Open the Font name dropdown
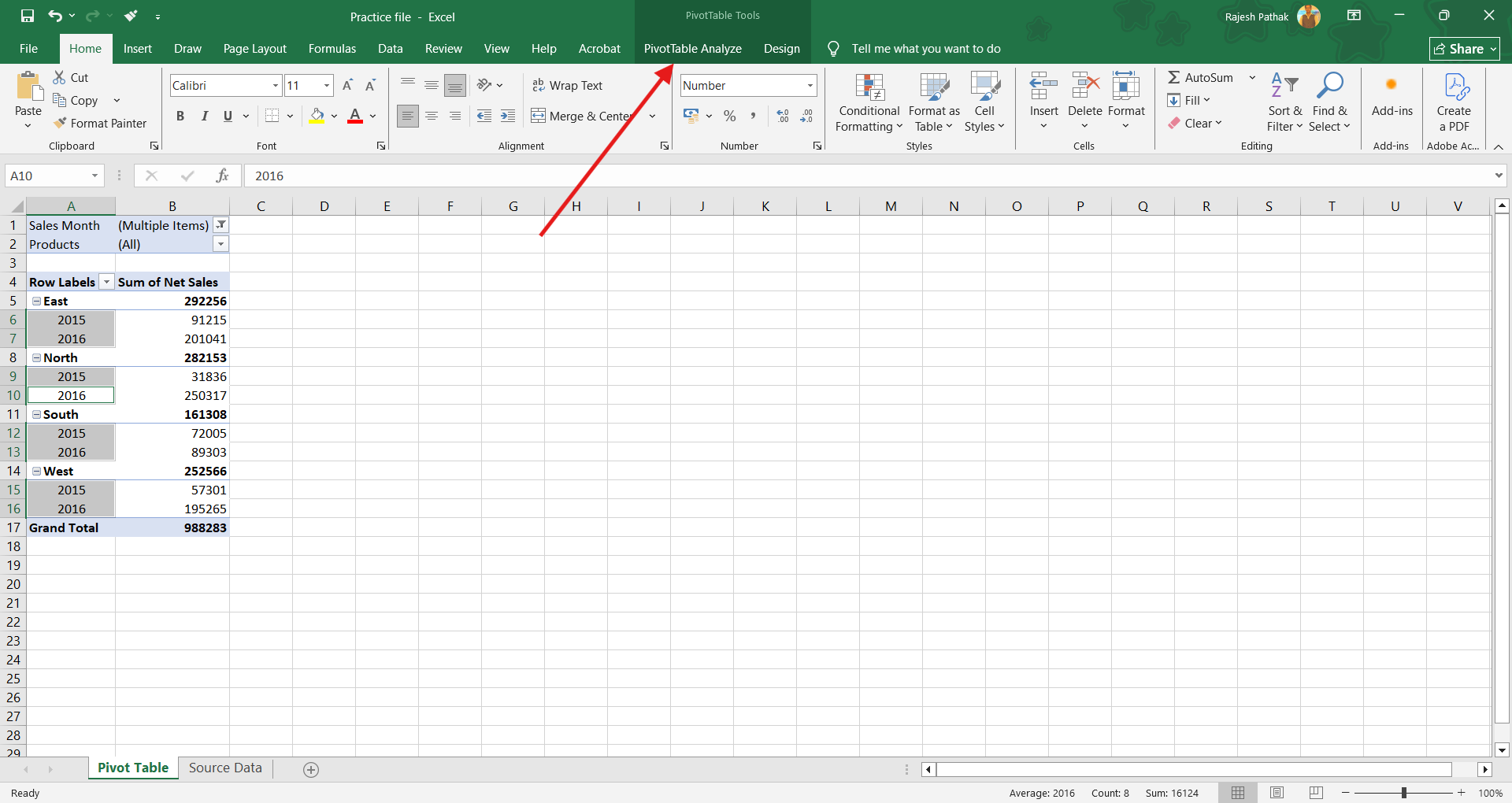Screen dimensions: 1512x803 pyautogui.click(x=276, y=86)
